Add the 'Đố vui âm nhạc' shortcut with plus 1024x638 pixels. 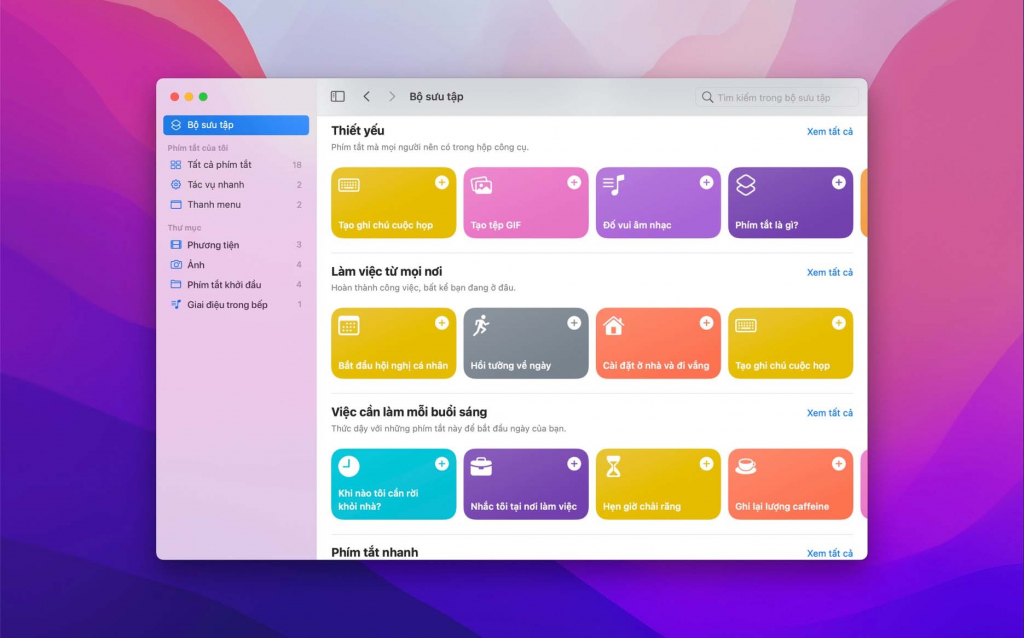706,182
